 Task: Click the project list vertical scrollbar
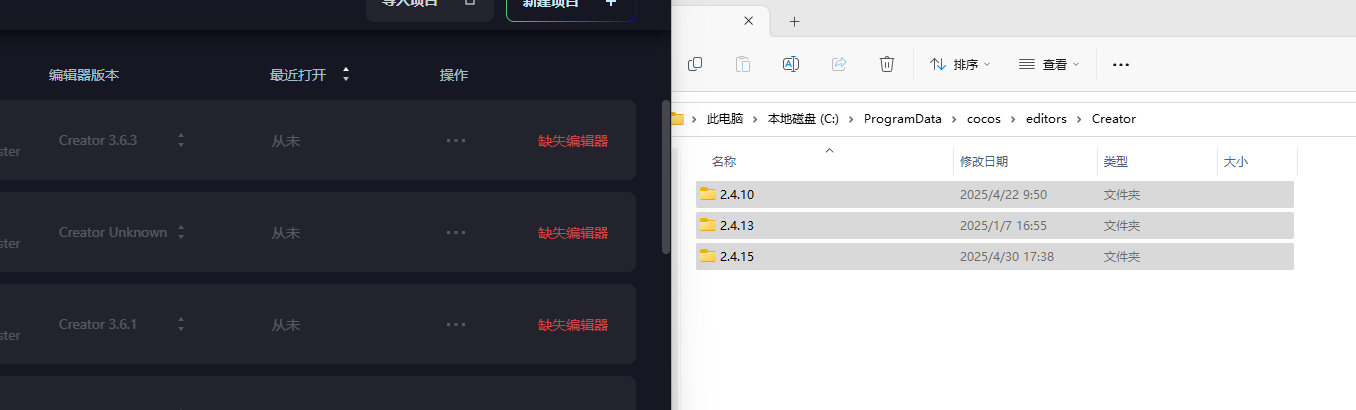coord(665,180)
